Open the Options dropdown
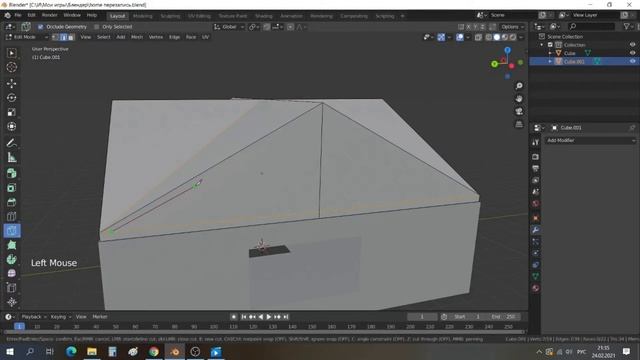This screenshot has width=640, height=360. (x=512, y=27)
